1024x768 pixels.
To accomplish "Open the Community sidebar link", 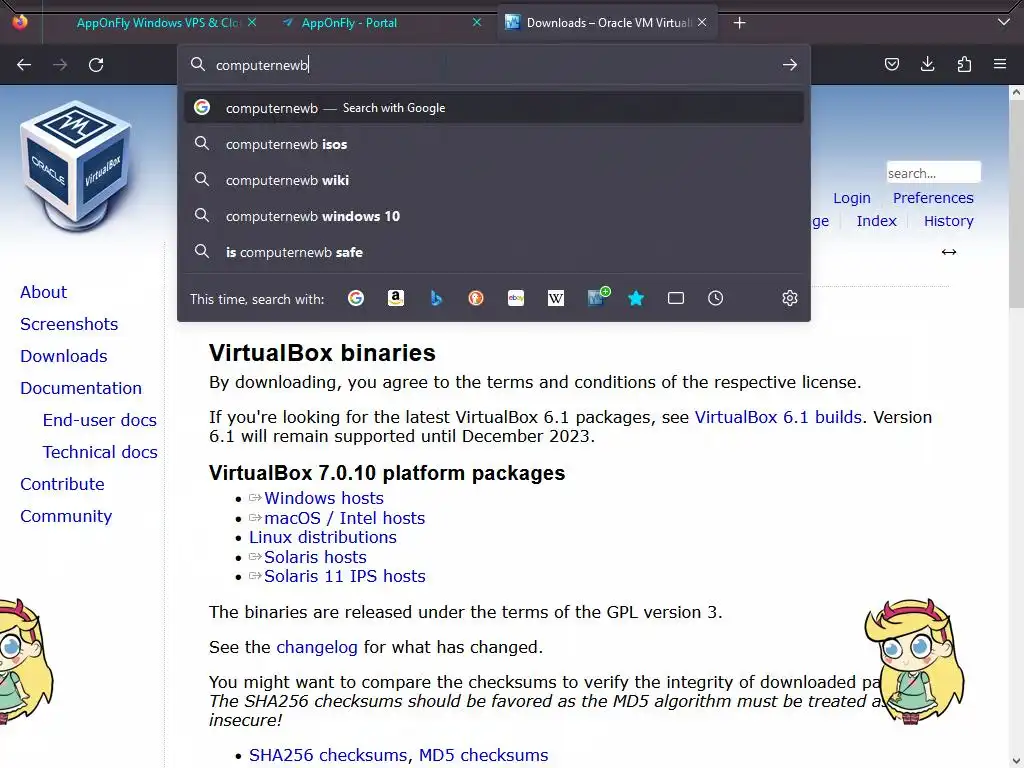I will [x=66, y=516].
